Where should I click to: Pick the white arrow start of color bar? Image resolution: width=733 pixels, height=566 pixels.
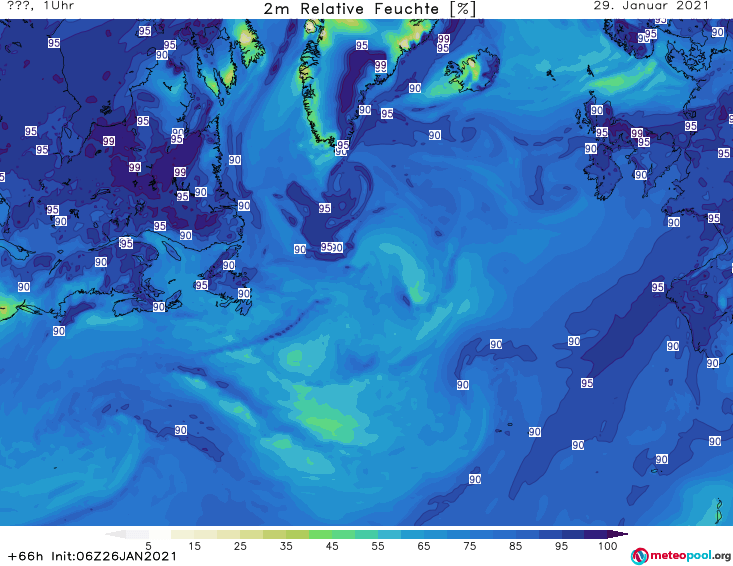click(116, 534)
